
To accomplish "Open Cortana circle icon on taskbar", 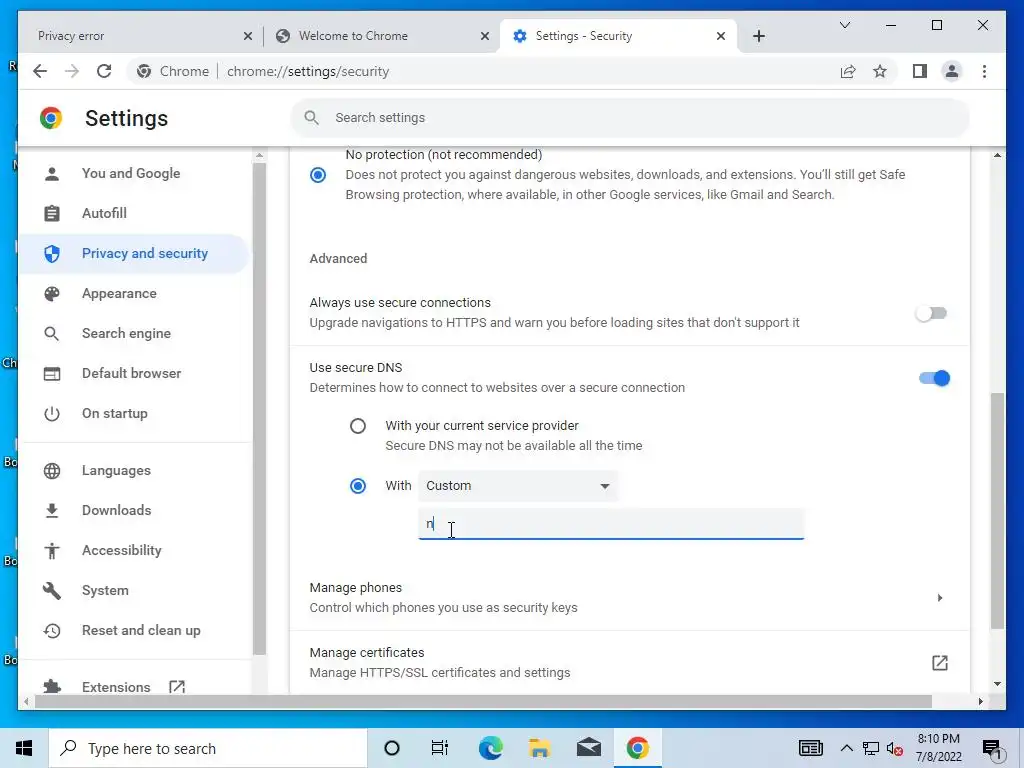I will 392,748.
